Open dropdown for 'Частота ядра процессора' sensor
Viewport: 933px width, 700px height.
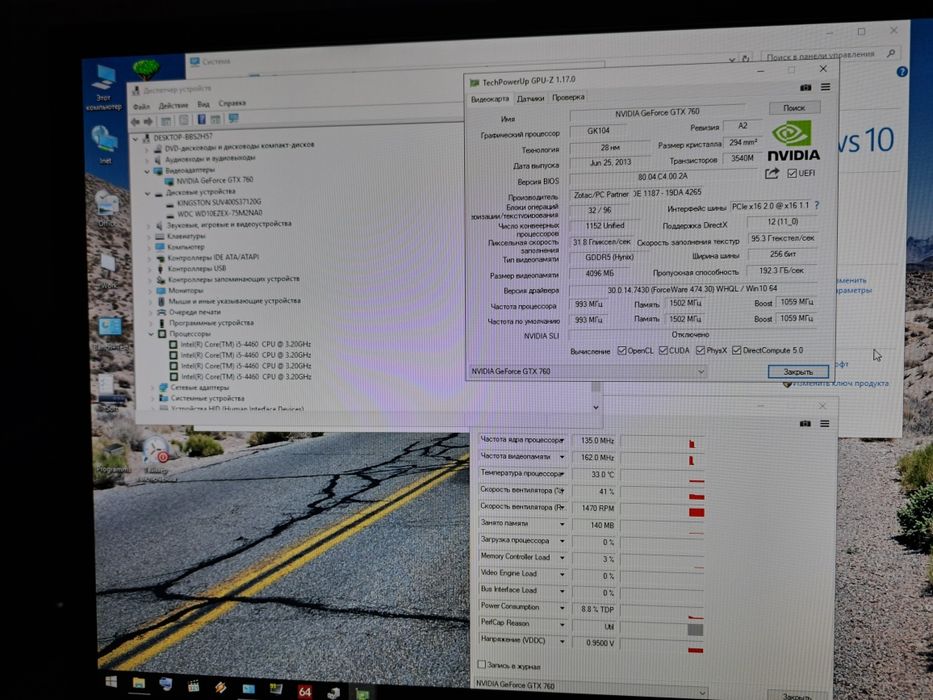(562, 440)
